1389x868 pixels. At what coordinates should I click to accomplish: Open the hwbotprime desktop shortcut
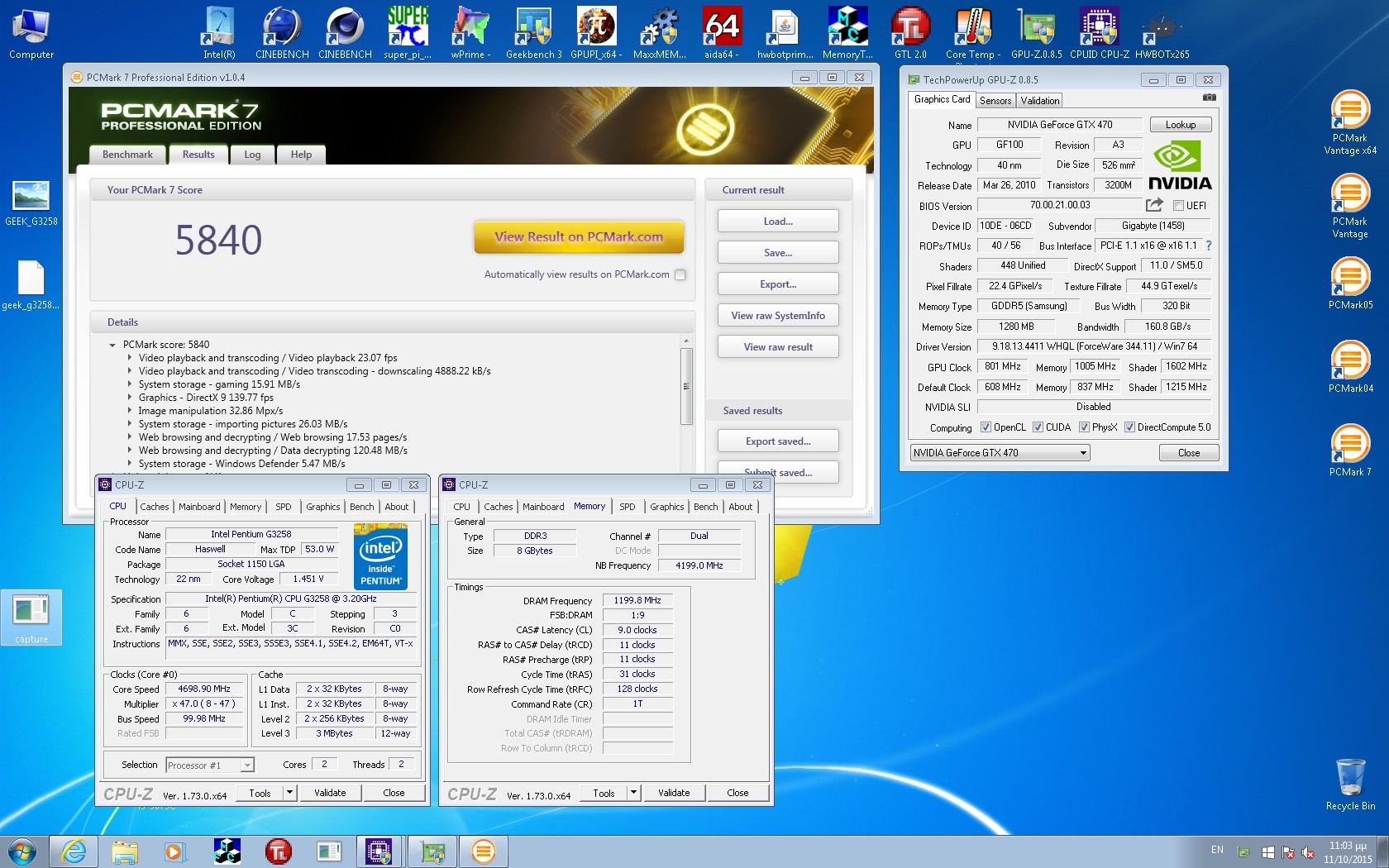click(785, 33)
